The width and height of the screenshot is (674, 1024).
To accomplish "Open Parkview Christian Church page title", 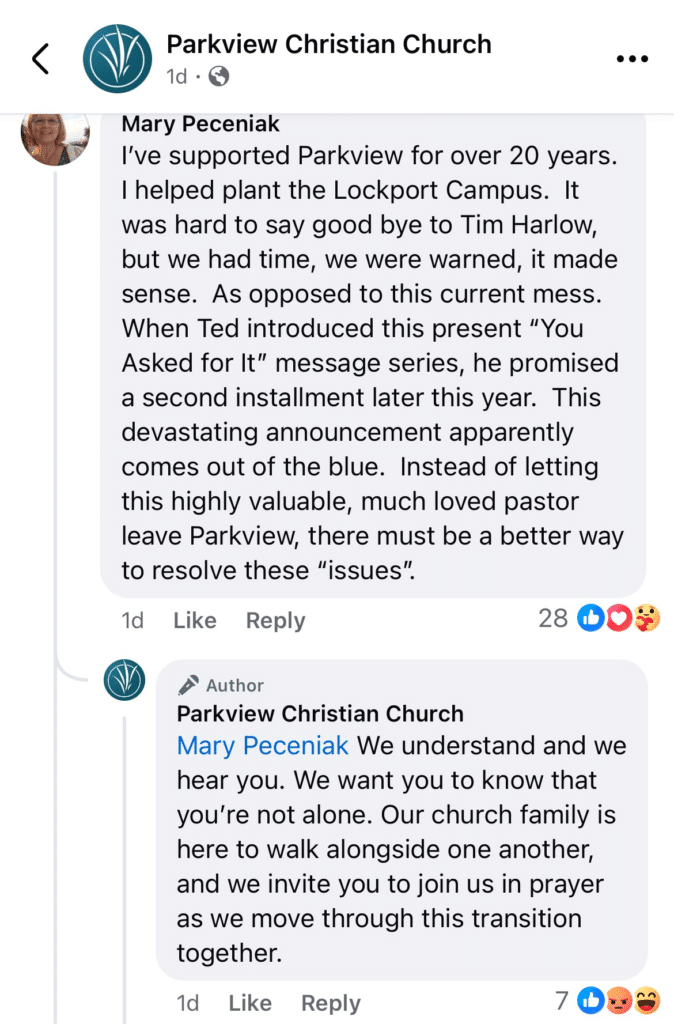I will 329,44.
